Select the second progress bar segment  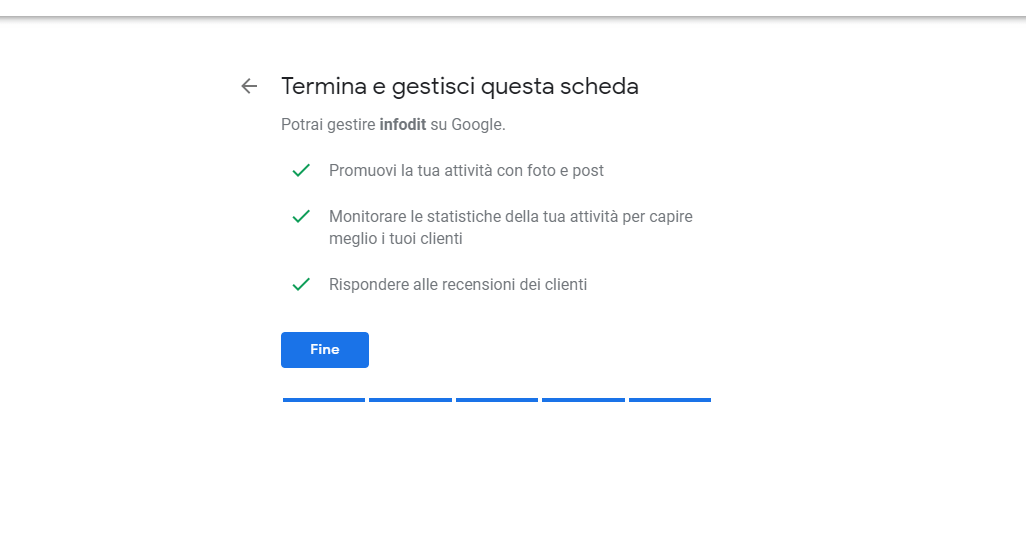(410, 400)
